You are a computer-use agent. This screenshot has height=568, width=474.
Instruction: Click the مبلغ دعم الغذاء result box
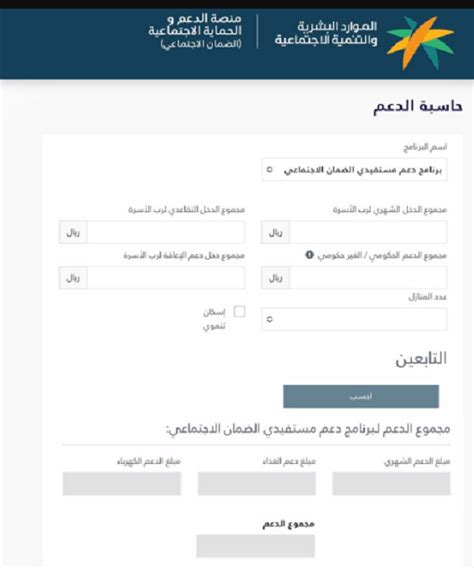(x=257, y=484)
